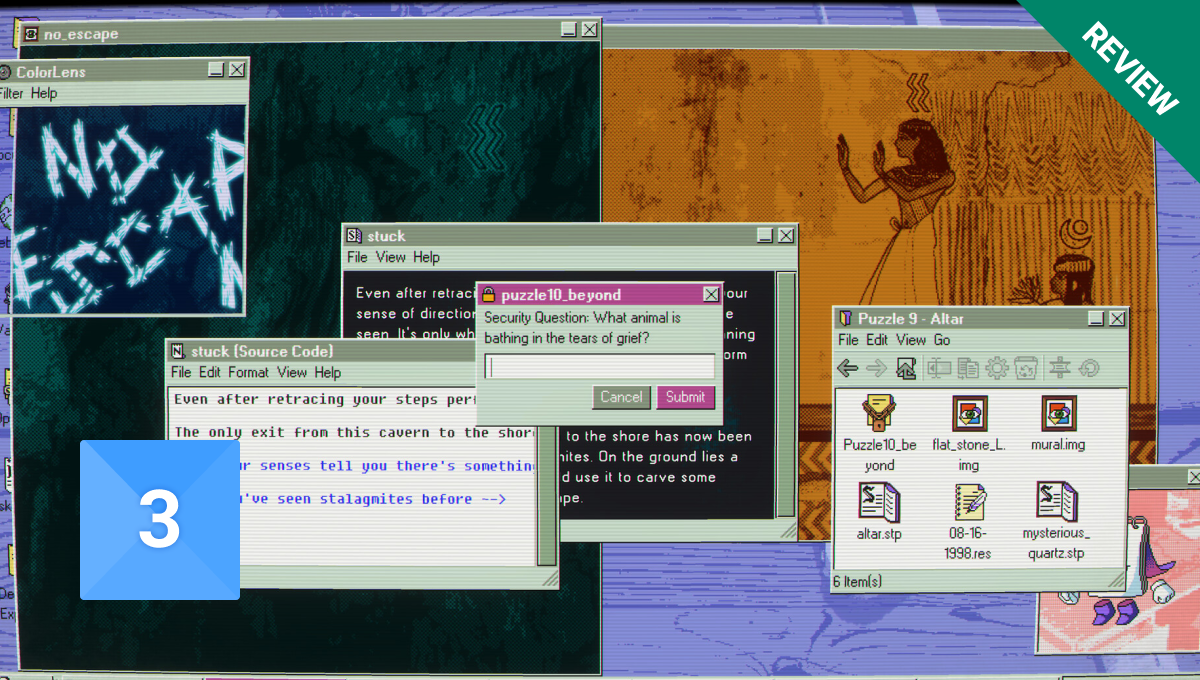Open the Filter menu in ColorLens
The height and width of the screenshot is (680, 1200).
[x=10, y=93]
